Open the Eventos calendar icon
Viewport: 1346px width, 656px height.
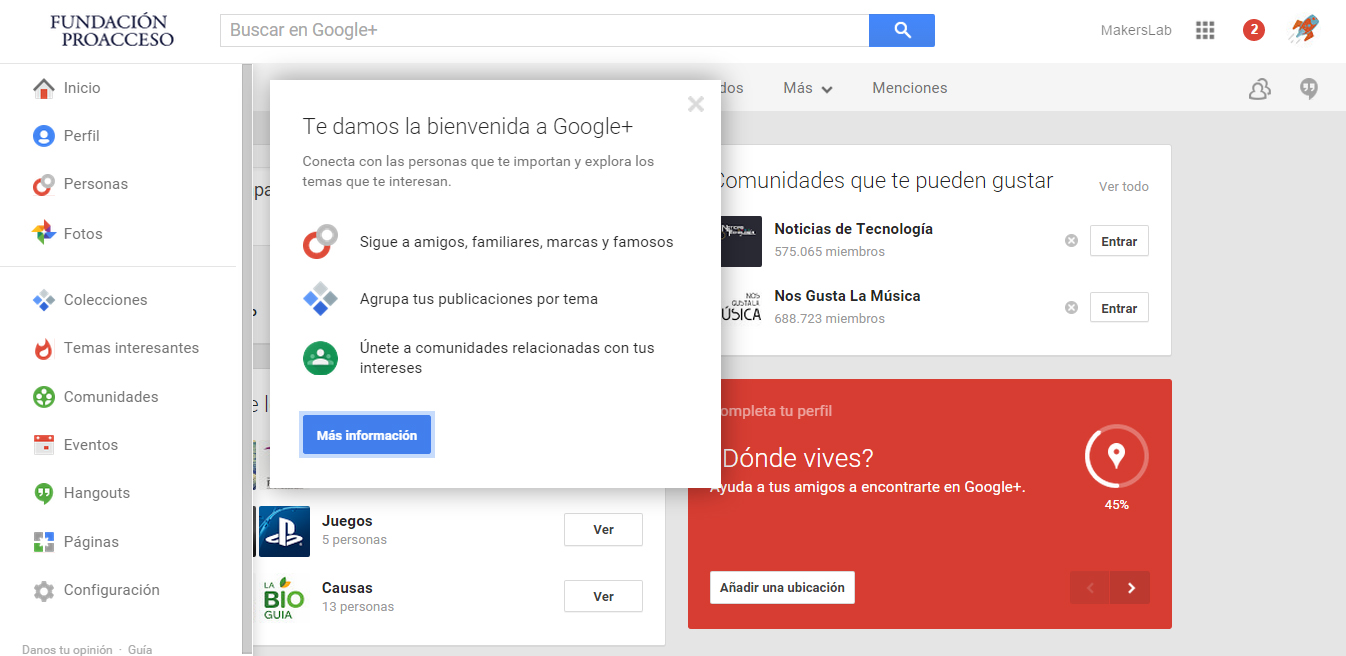(43, 445)
